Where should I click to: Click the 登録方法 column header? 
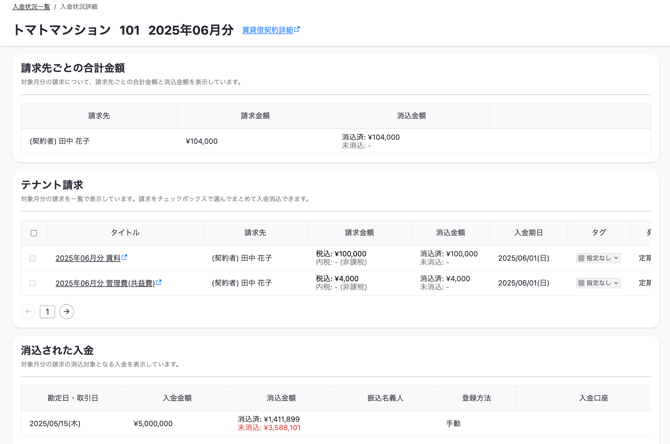(x=476, y=398)
